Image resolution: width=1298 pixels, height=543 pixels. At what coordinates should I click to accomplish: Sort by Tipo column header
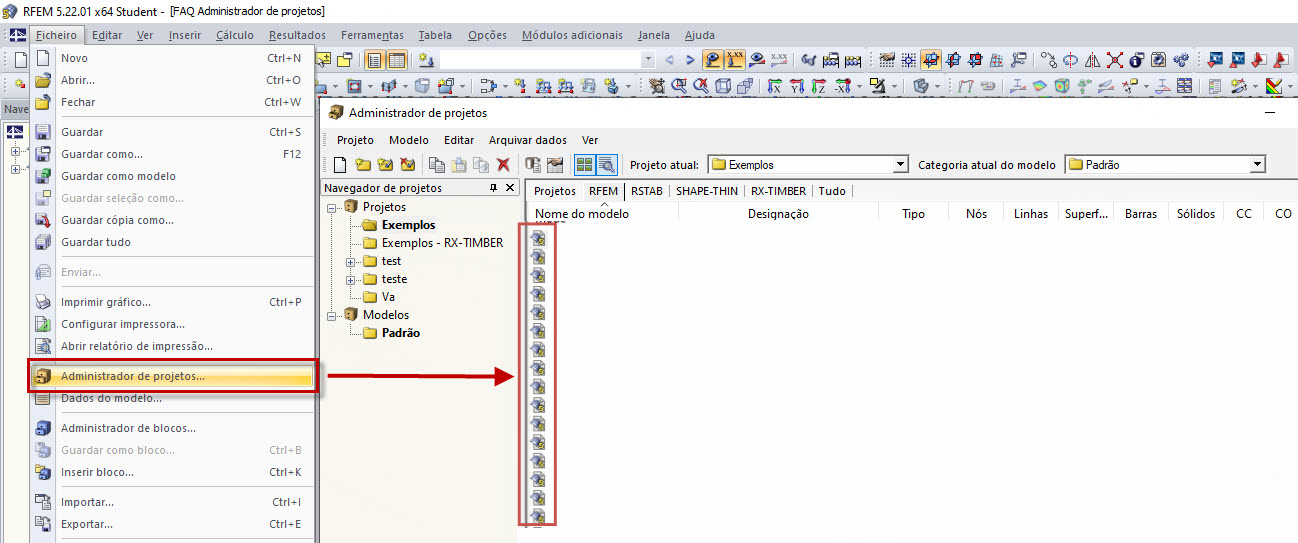click(913, 213)
